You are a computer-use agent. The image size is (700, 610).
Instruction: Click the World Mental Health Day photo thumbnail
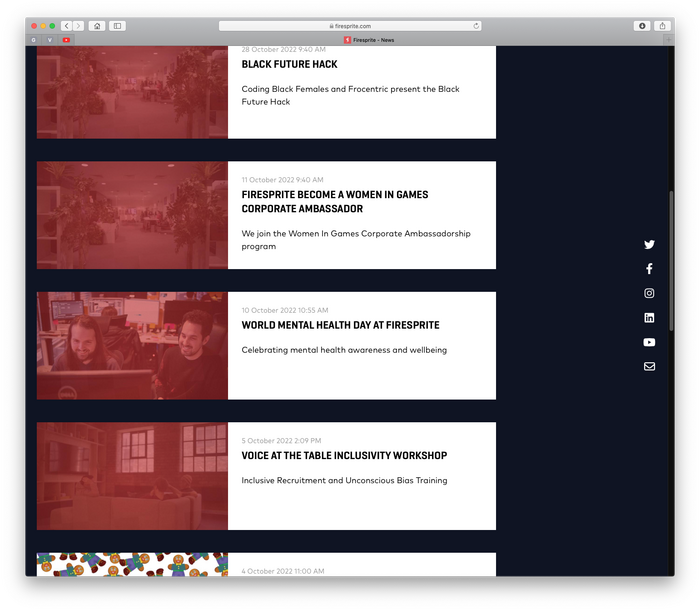coord(132,346)
